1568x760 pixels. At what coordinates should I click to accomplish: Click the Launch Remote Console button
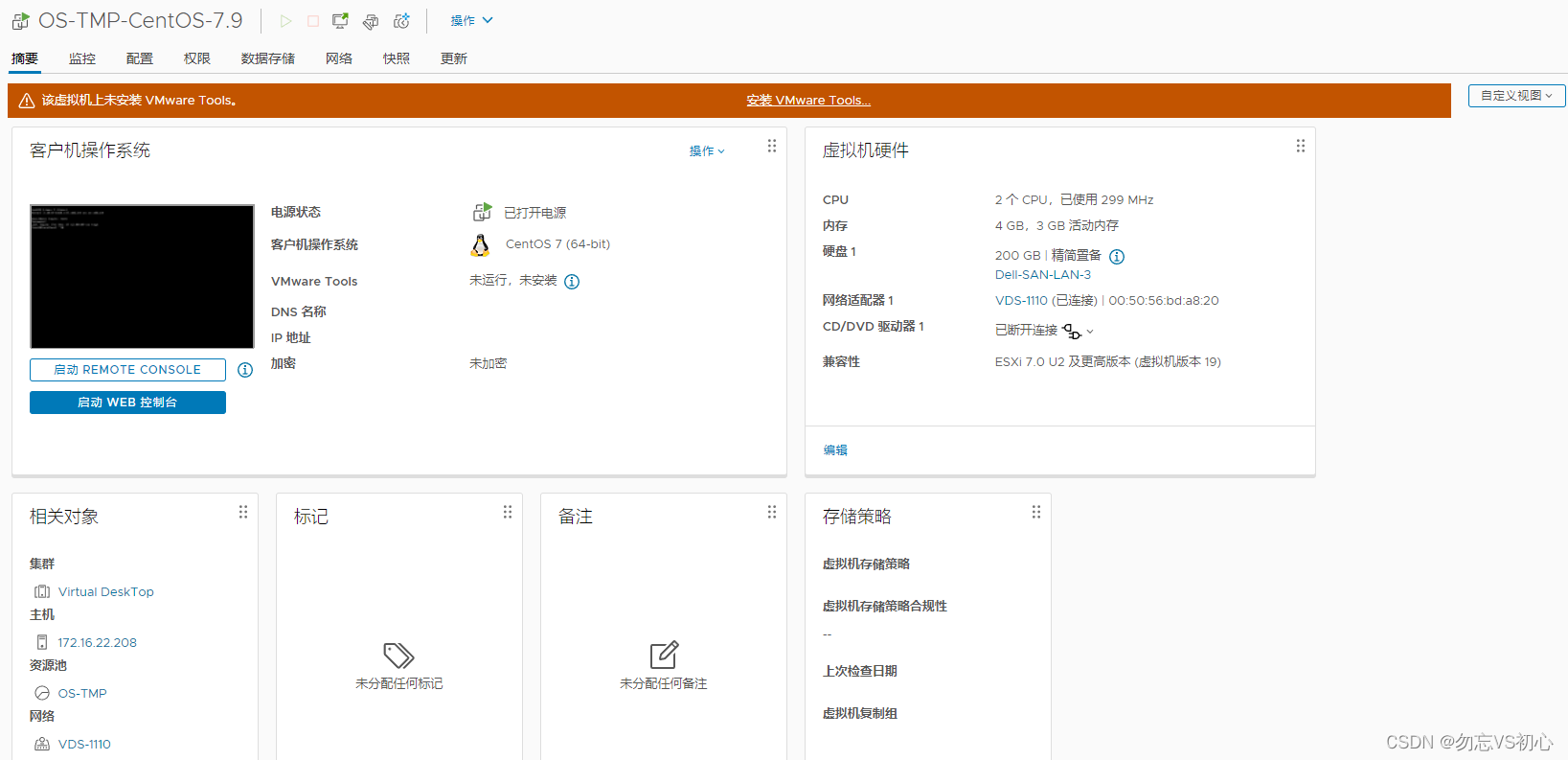(127, 370)
